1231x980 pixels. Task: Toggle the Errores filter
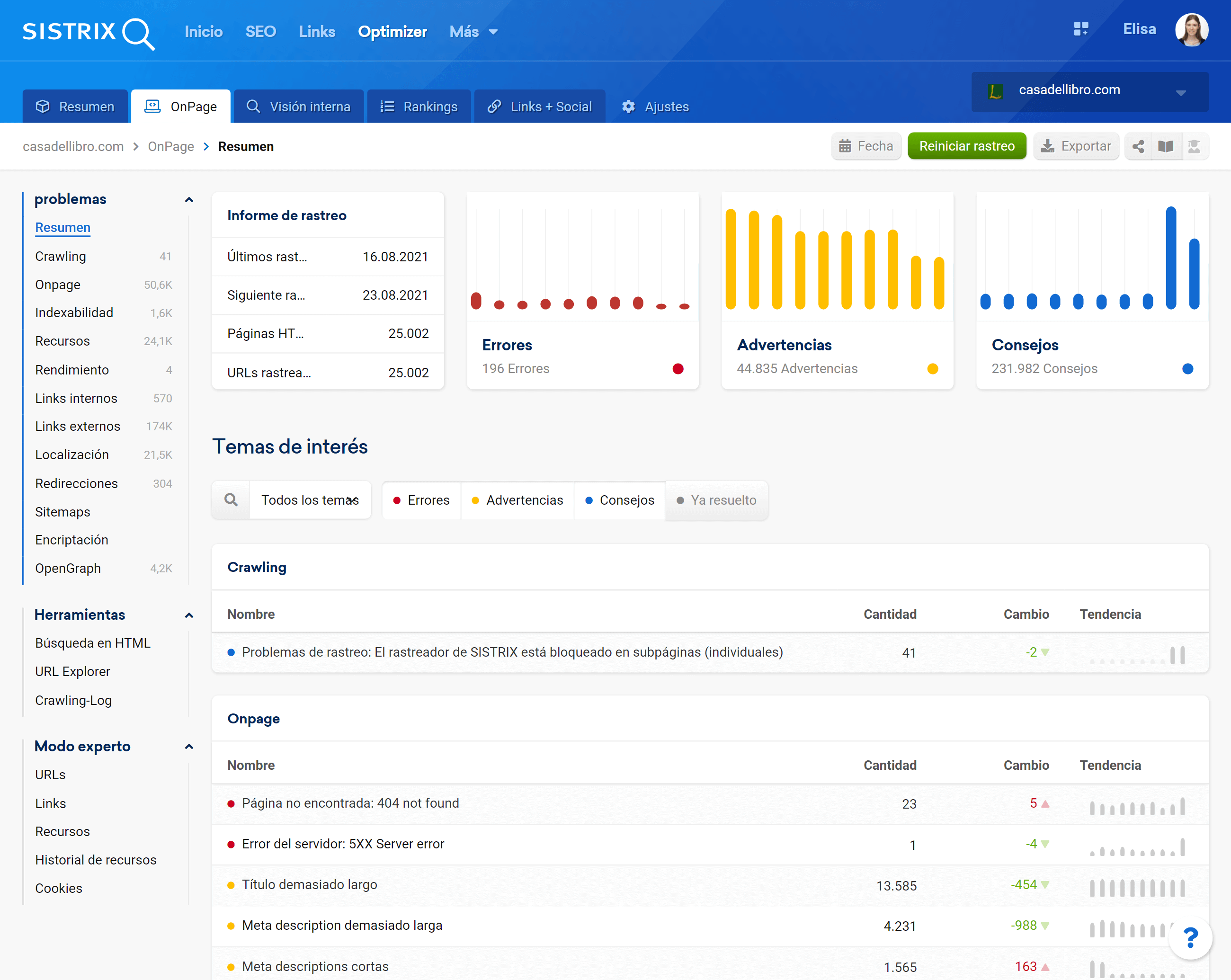pyautogui.click(x=421, y=500)
